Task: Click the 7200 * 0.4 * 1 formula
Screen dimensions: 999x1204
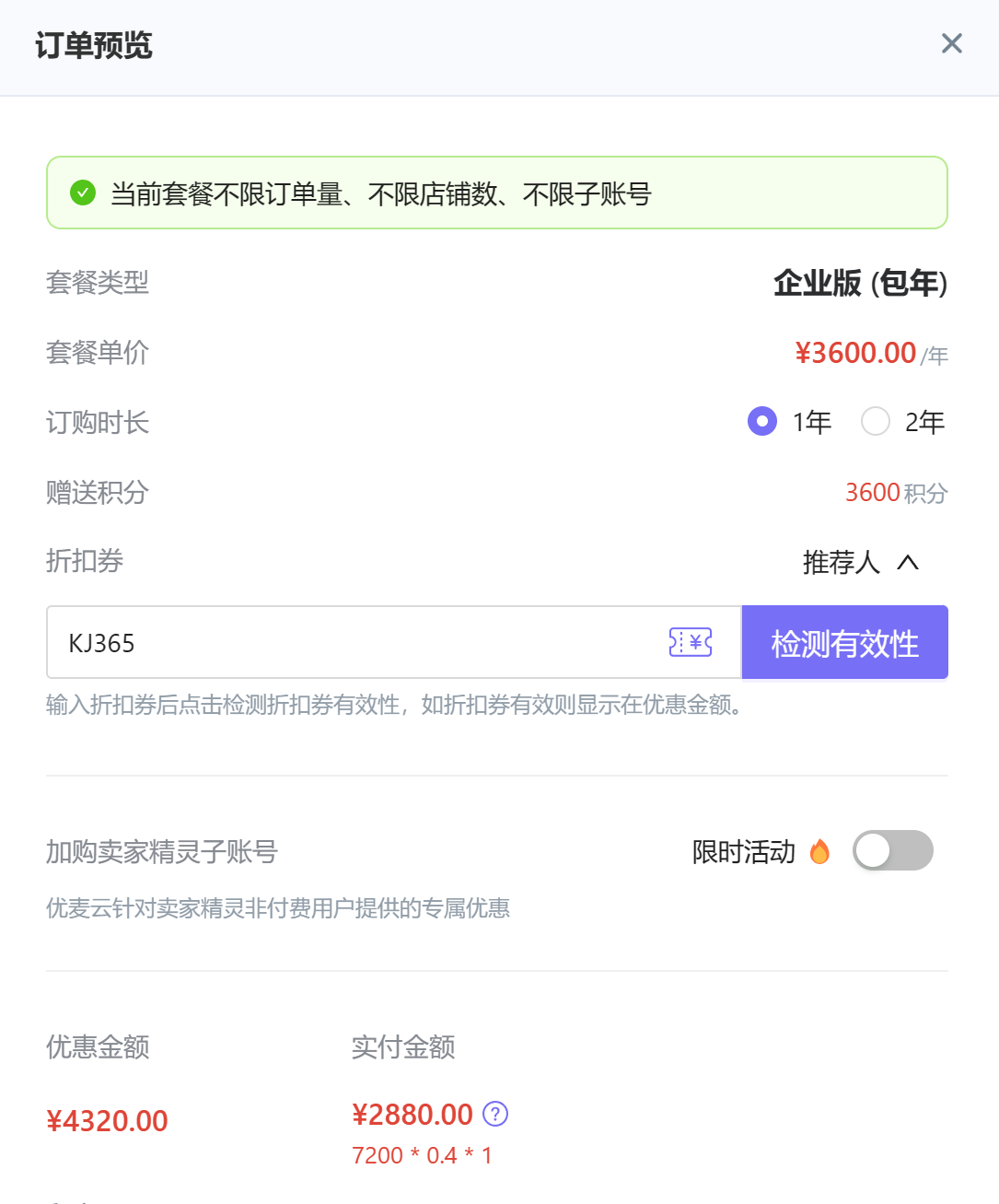Action: 422,1155
